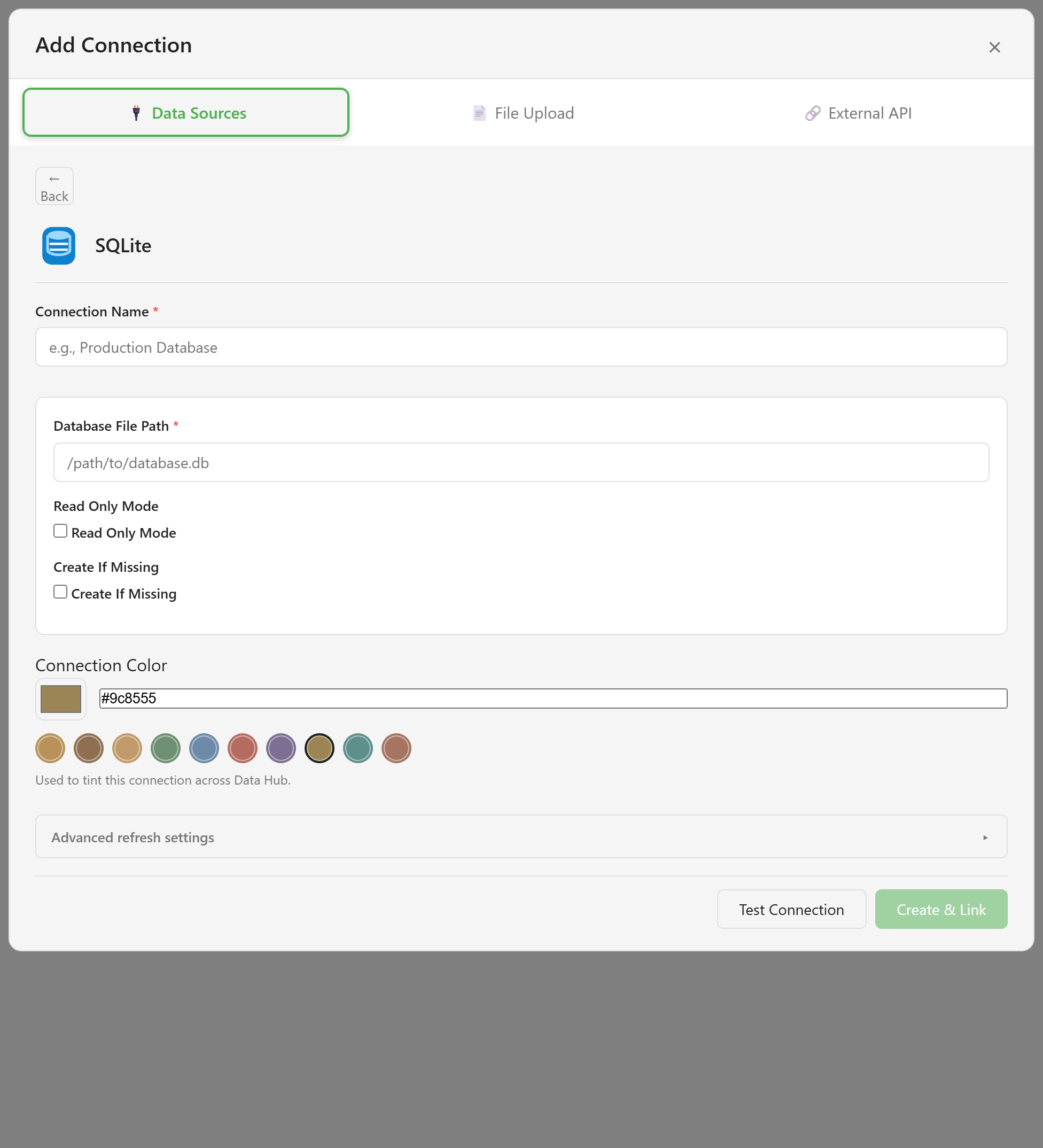
Task: Click the SQLite database icon
Action: [59, 245]
